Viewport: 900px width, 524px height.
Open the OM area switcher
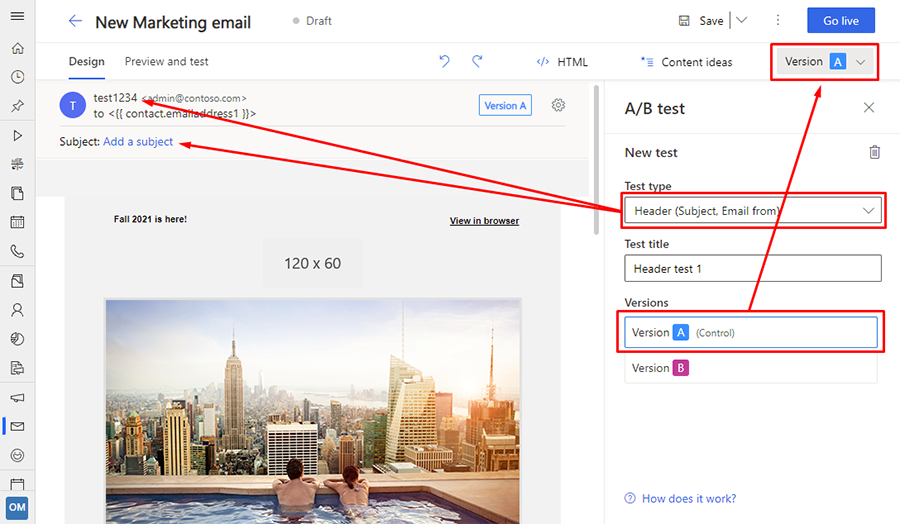click(17, 507)
